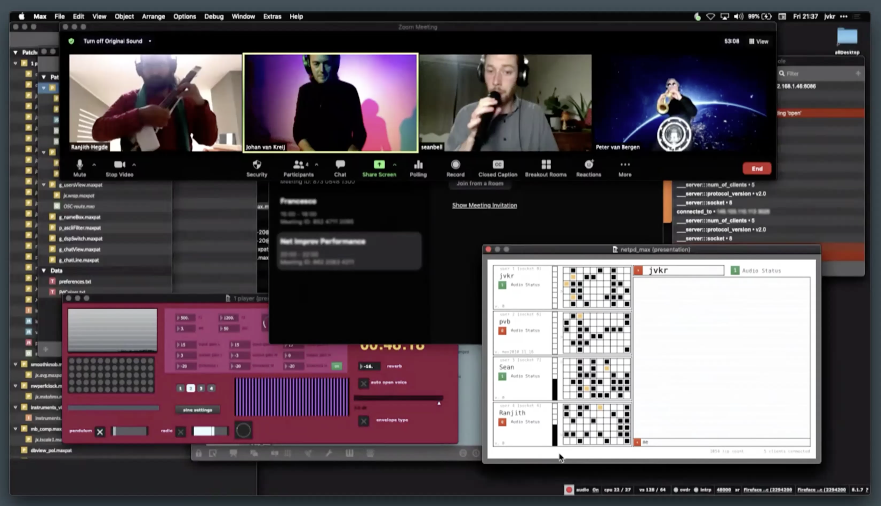Viewport: 881px width, 506px height.
Task: Mute the microphone in Zoom
Action: coord(80,165)
